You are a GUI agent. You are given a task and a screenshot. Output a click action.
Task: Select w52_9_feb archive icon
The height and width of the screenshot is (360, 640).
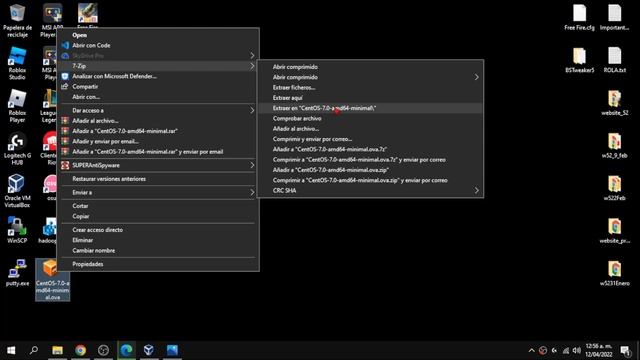click(614, 145)
